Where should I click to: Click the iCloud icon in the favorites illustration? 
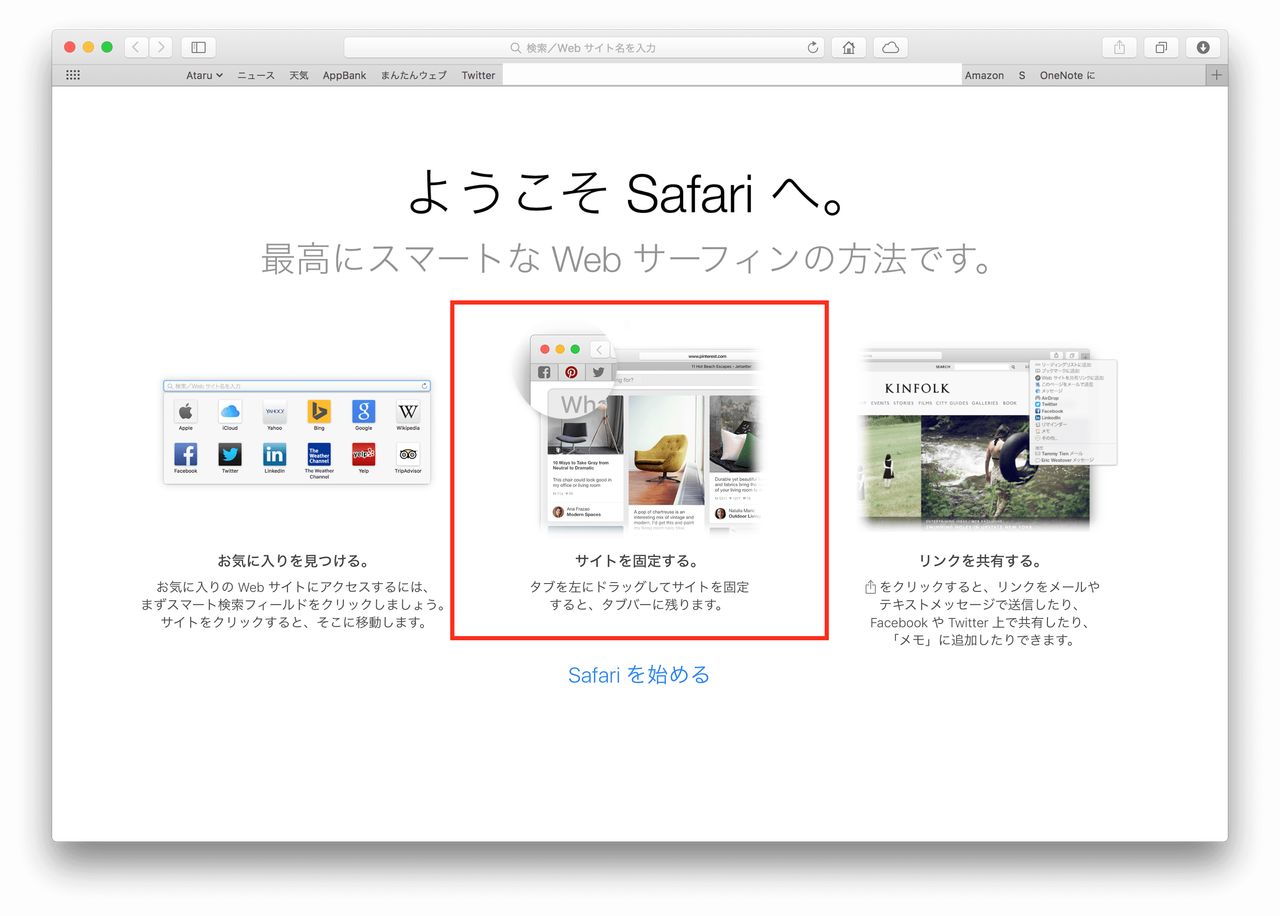(x=230, y=411)
